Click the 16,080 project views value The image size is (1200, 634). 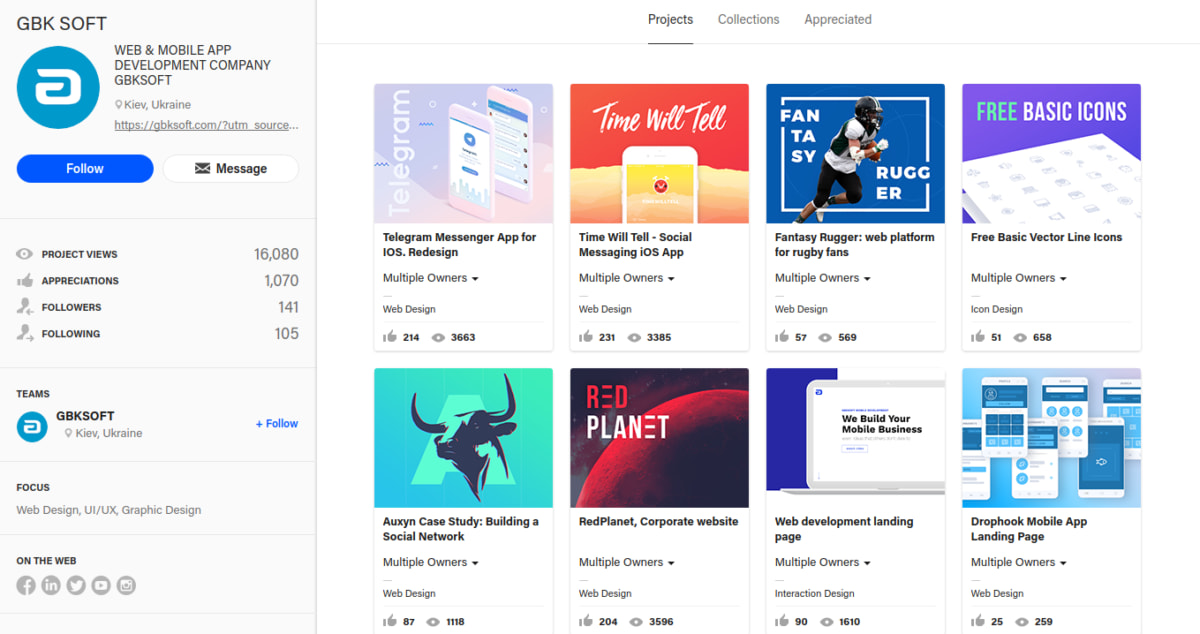(x=276, y=254)
